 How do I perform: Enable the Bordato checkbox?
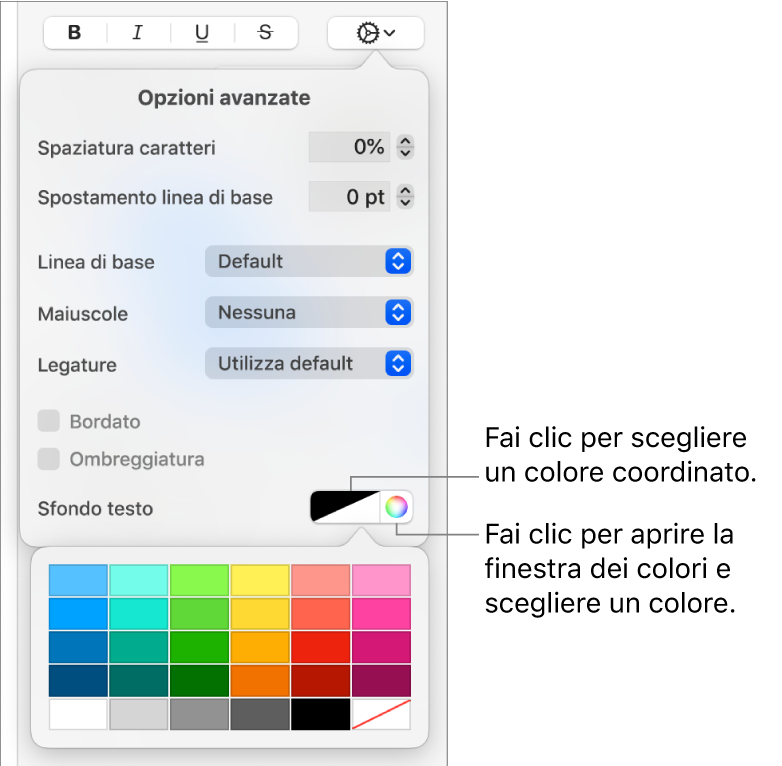point(49,421)
